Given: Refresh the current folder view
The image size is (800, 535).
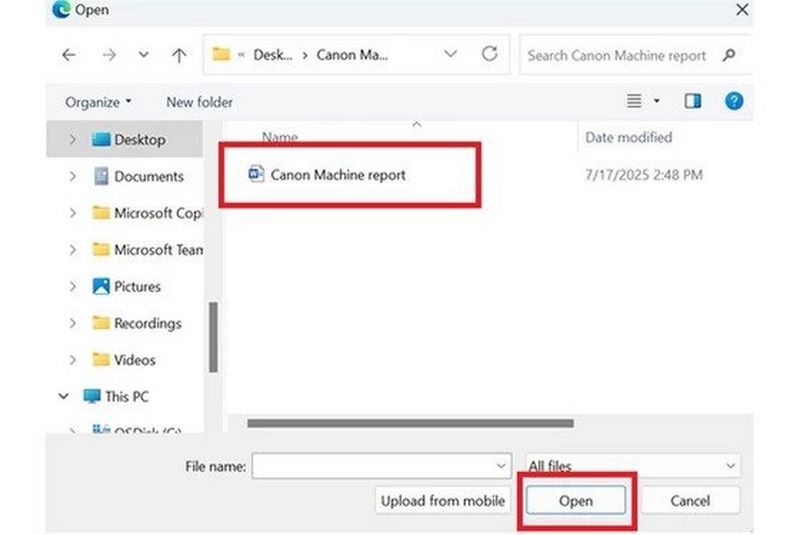Looking at the screenshot, I should [489, 54].
